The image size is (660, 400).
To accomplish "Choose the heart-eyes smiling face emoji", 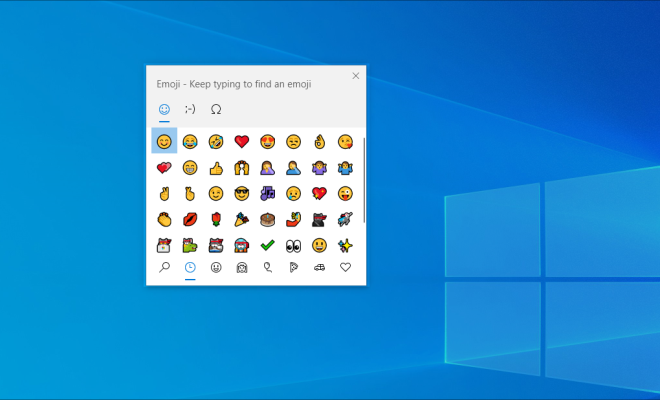I will pyautogui.click(x=268, y=141).
